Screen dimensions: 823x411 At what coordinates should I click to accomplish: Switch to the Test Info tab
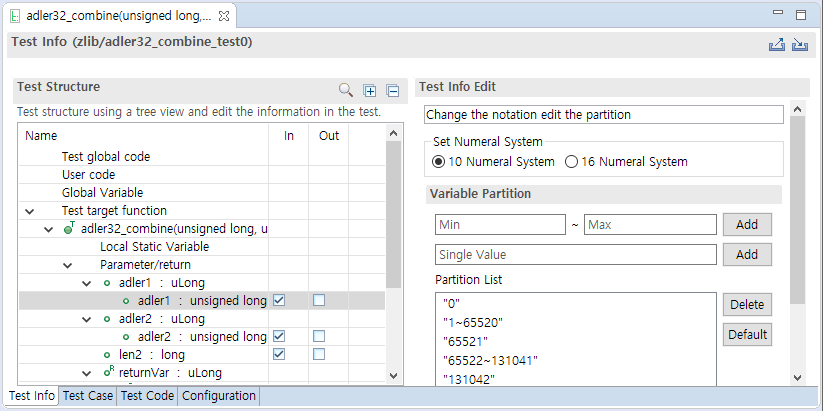[32, 396]
